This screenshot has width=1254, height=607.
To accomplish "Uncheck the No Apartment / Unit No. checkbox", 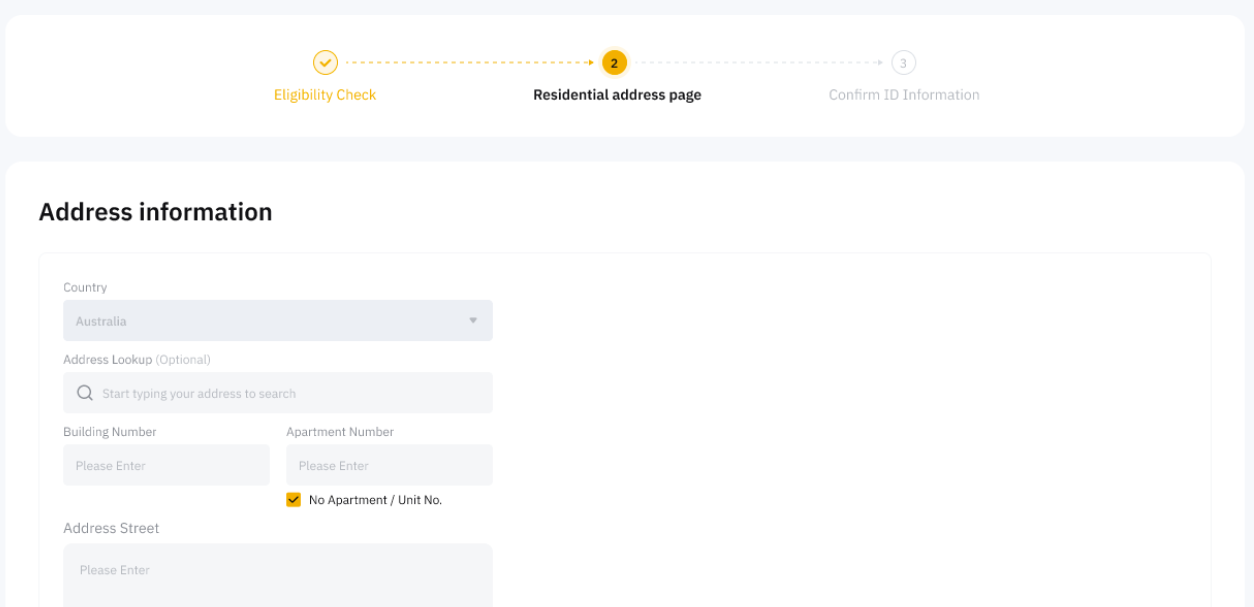I will 293,500.
